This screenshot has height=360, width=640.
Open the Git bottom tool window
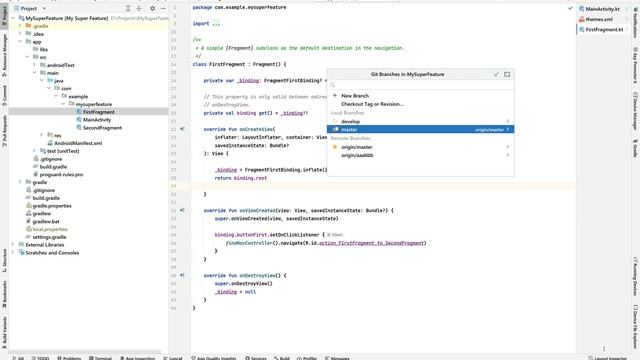coord(18,358)
